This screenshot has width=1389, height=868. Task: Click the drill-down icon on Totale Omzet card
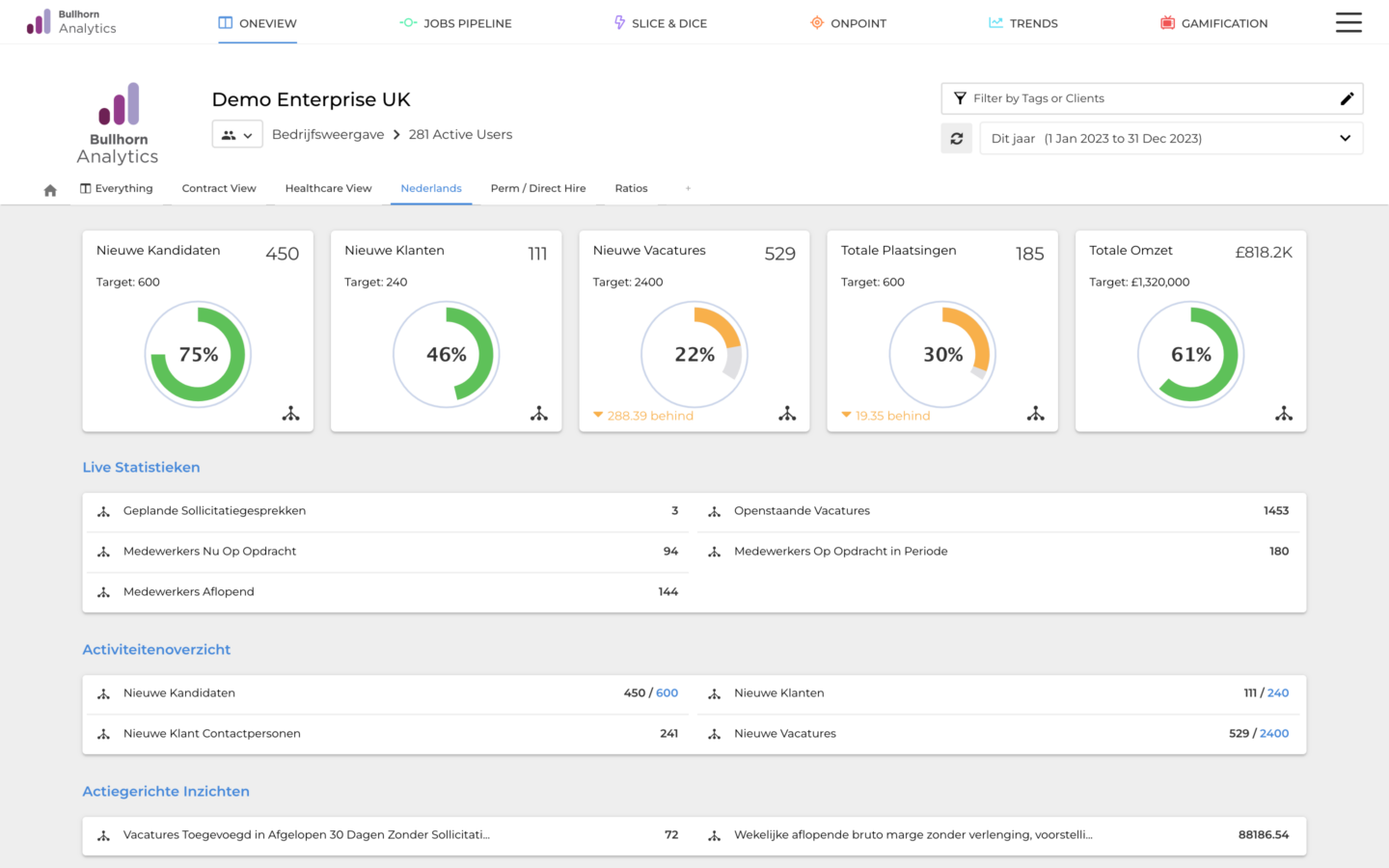pyautogui.click(x=1284, y=413)
